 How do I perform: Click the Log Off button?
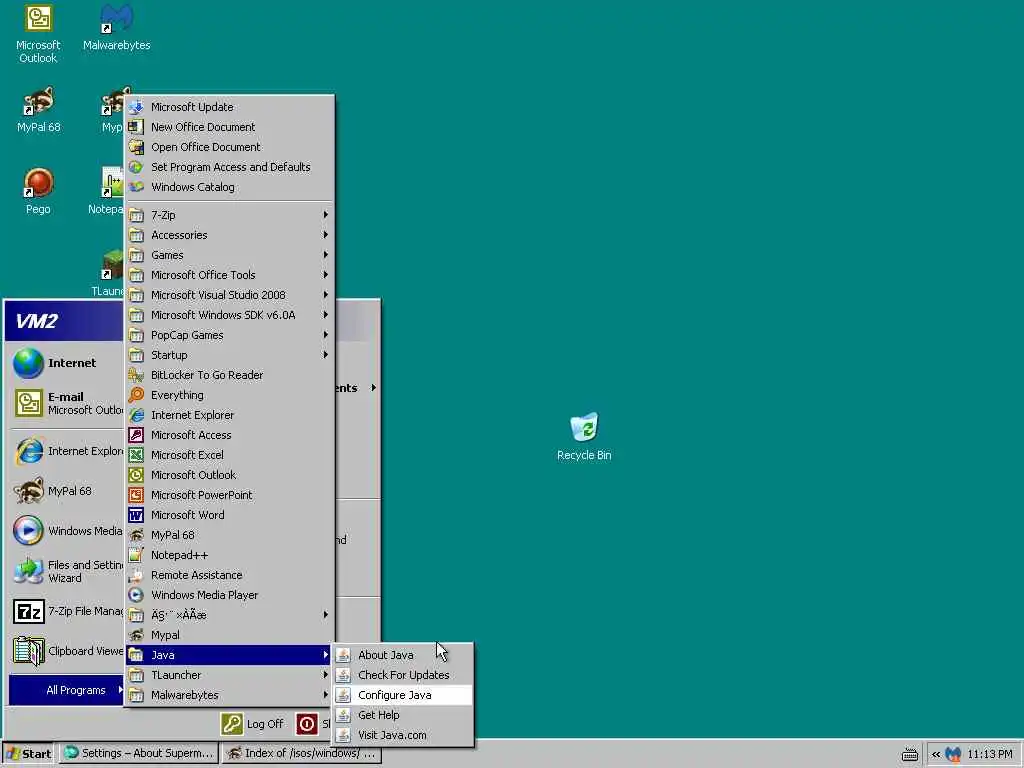[x=252, y=724]
